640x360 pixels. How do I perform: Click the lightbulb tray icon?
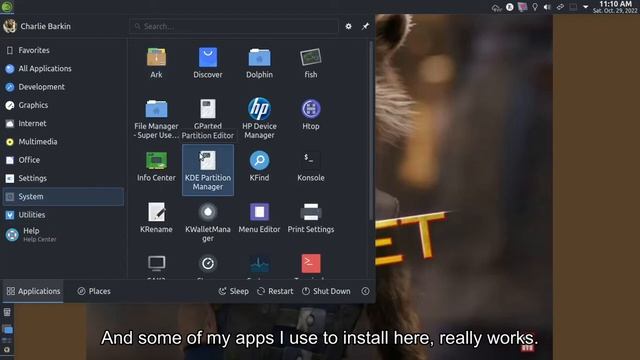click(x=535, y=7)
